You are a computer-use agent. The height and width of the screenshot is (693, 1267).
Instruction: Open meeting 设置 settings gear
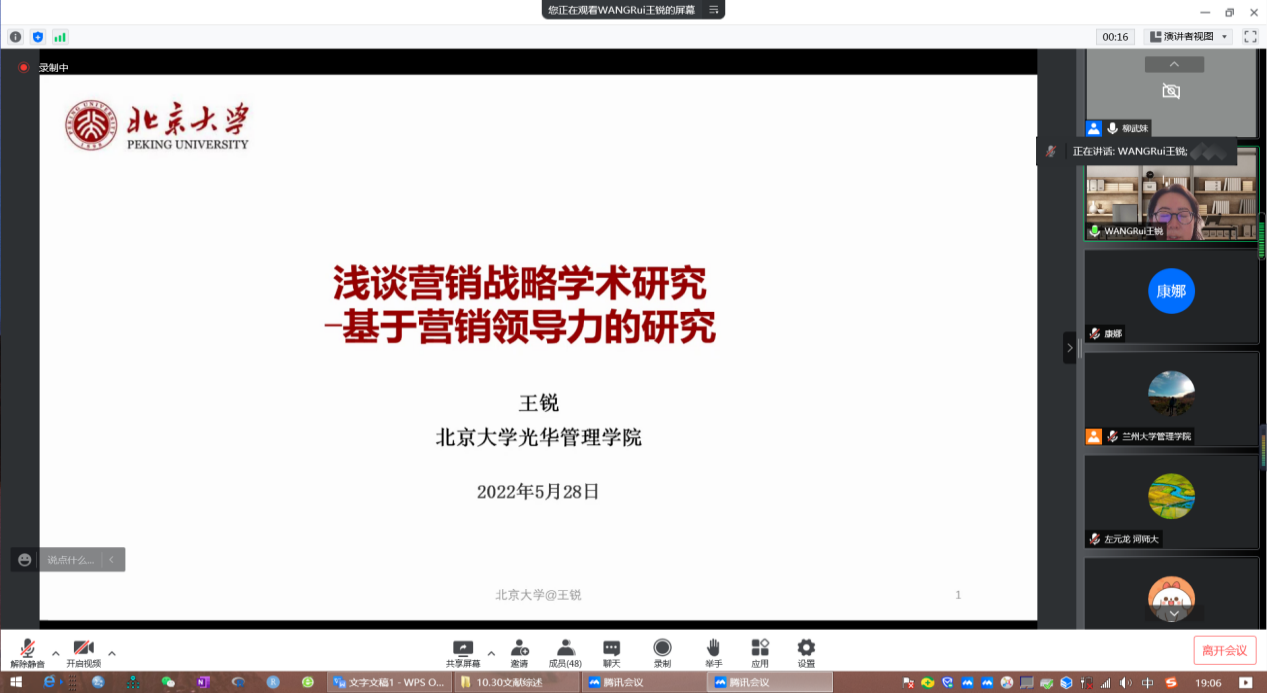pos(806,652)
